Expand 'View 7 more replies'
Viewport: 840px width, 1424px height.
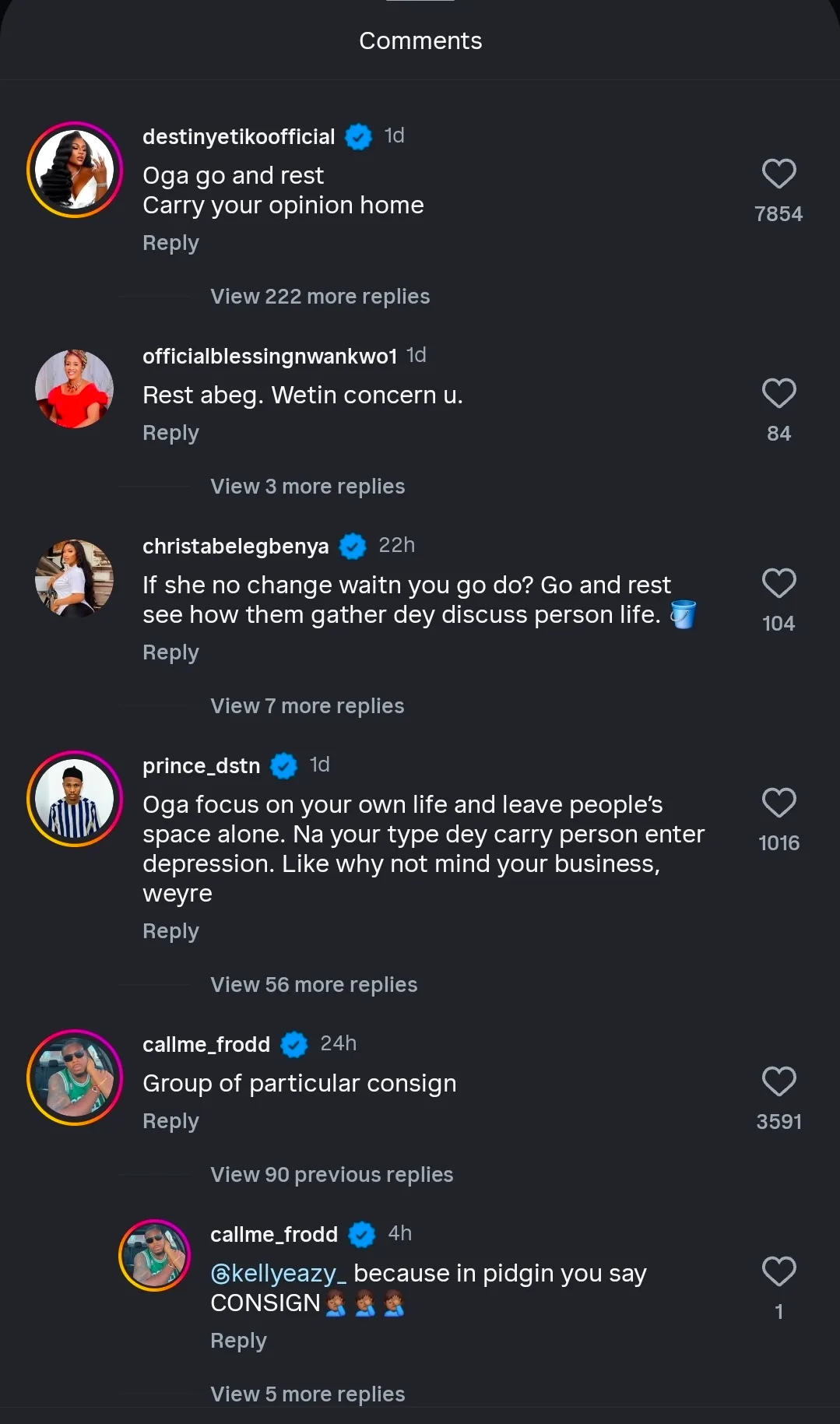pyautogui.click(x=308, y=706)
